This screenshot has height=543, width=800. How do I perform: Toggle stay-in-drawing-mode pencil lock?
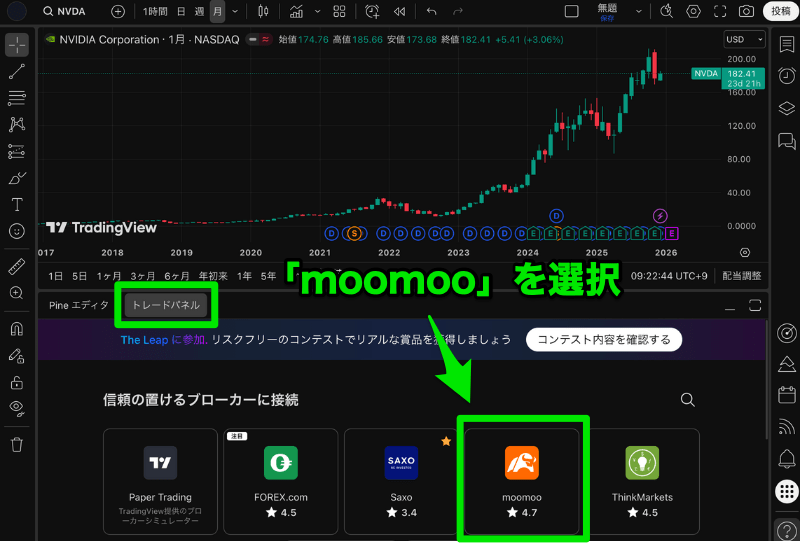(x=17, y=356)
